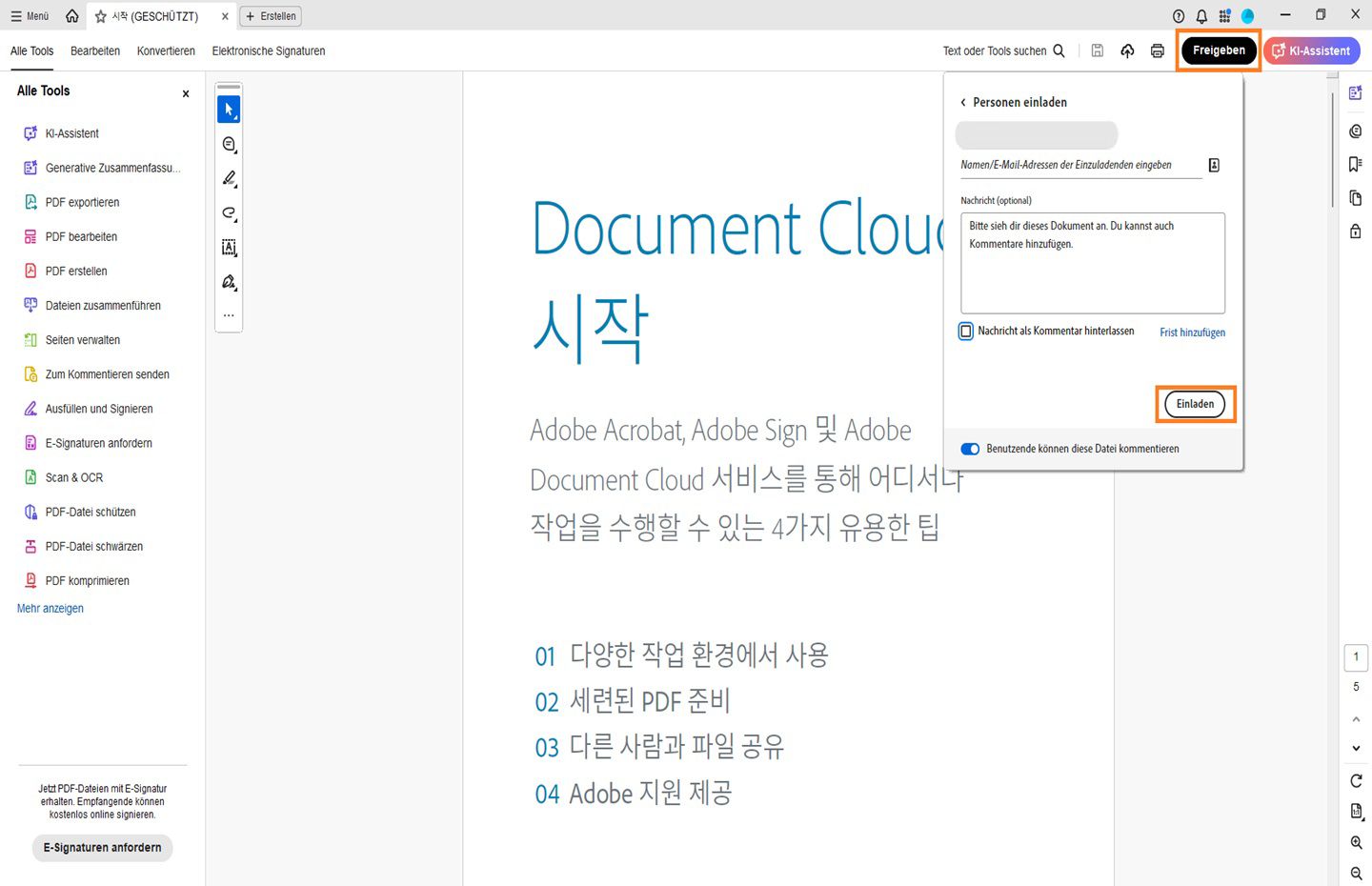This screenshot has width=1372, height=886.
Task: Show notifications via the bell icon
Action: click(x=1201, y=16)
